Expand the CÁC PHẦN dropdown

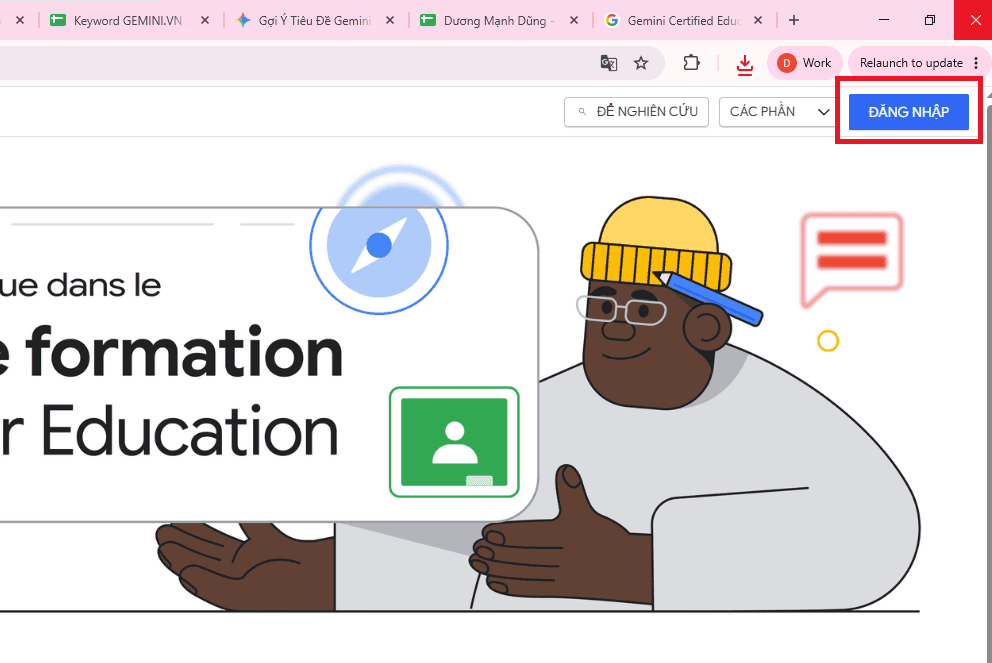777,112
